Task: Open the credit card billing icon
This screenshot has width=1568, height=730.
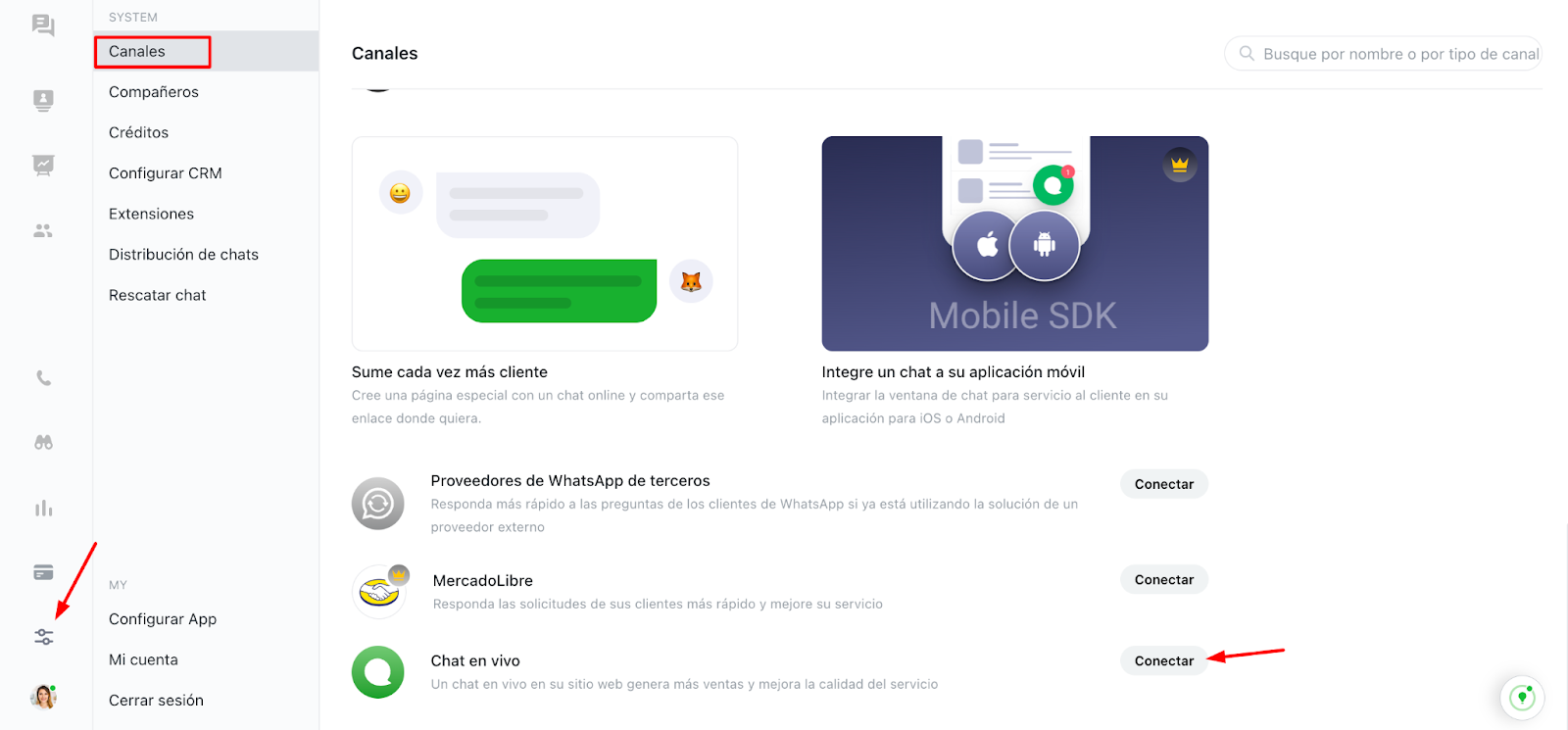Action: [x=43, y=572]
